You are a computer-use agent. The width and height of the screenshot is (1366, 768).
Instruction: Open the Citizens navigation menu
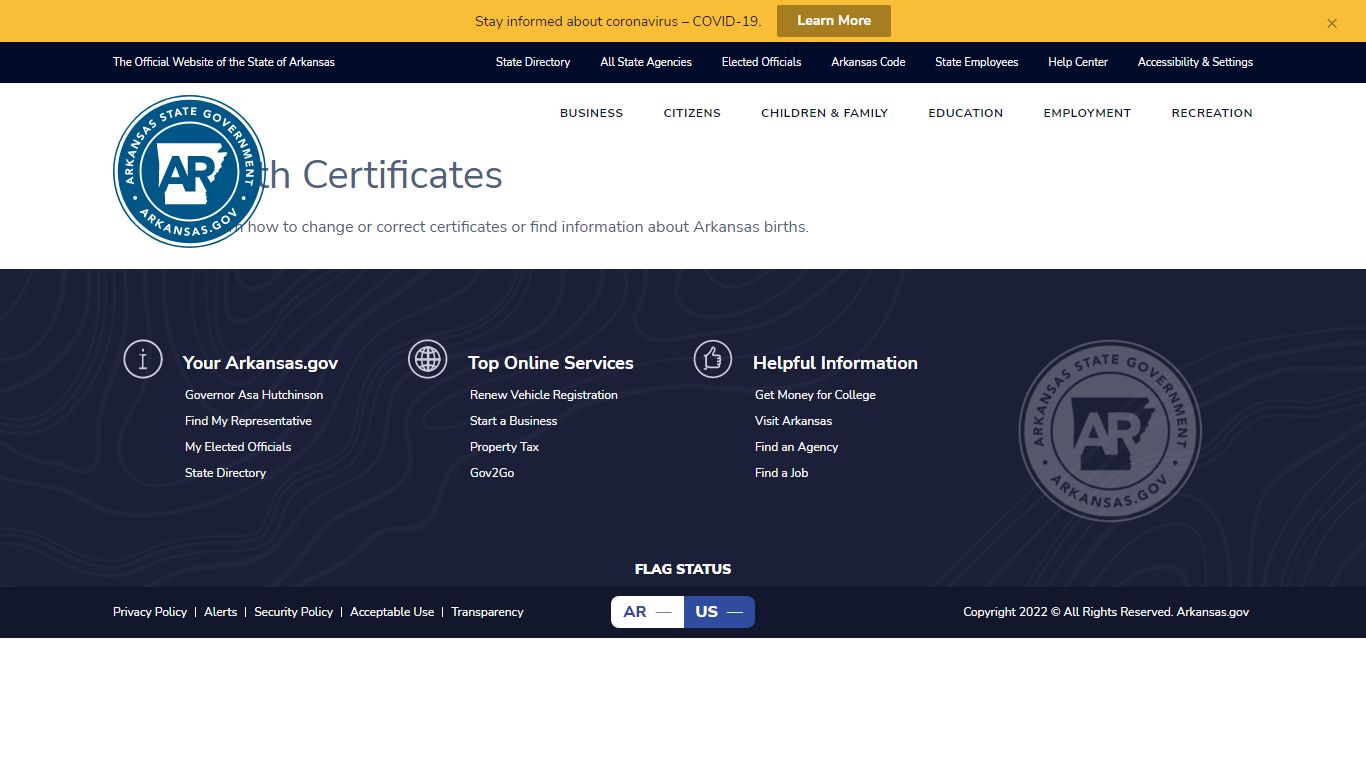(692, 113)
